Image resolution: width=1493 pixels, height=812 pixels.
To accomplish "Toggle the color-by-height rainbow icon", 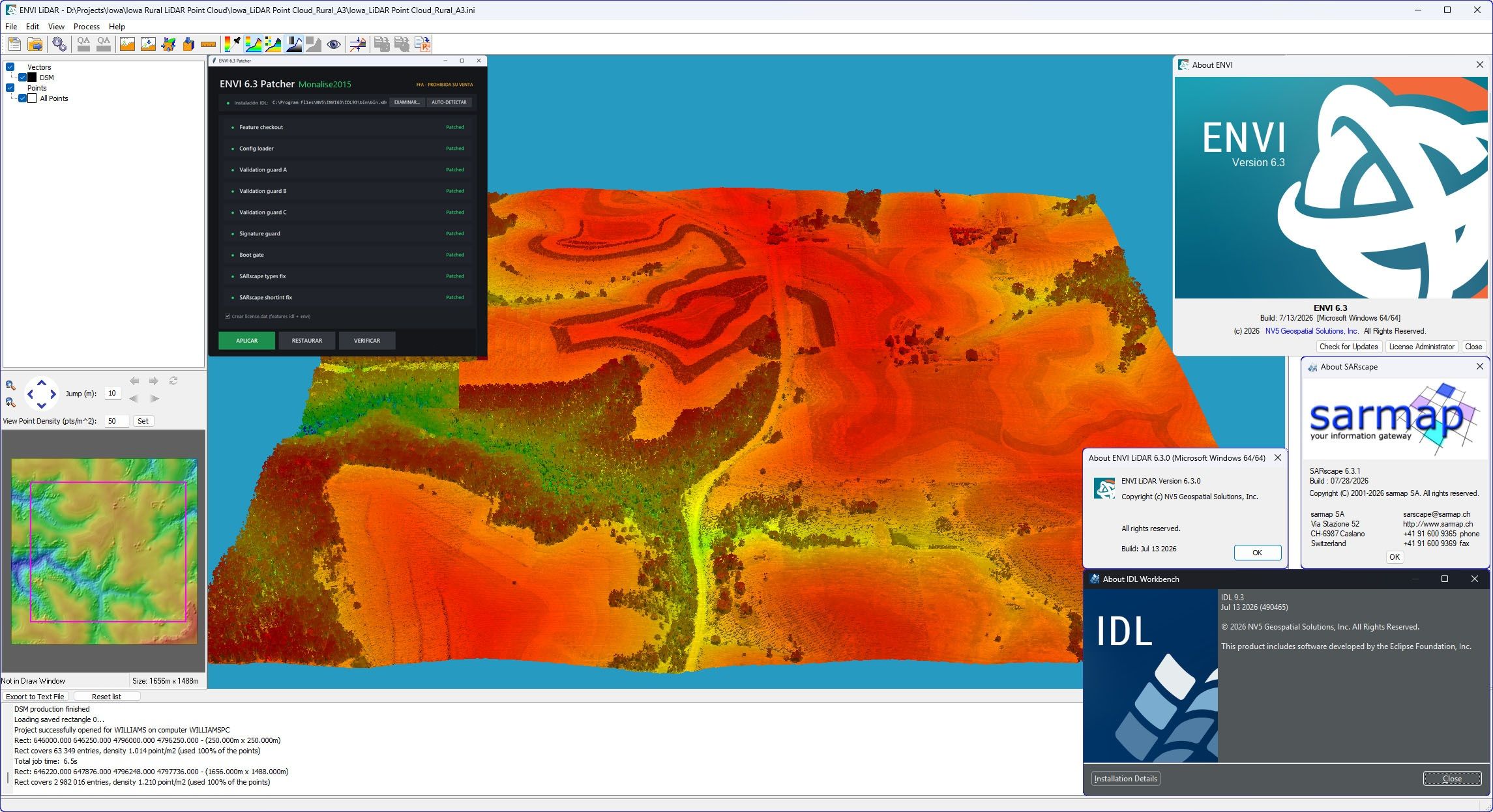I will click(x=253, y=44).
